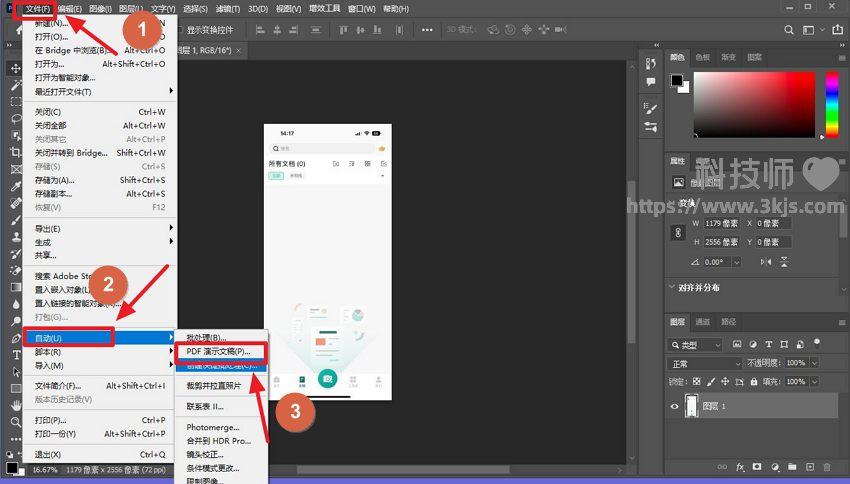Select the Move tool in the toolbar
The width and height of the screenshot is (850, 484).
(x=16, y=68)
